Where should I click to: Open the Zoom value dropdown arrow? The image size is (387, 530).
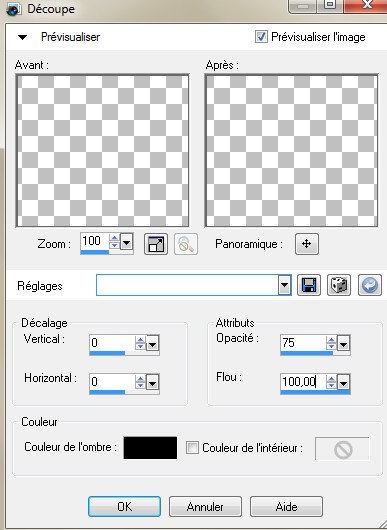pyautogui.click(x=127, y=242)
